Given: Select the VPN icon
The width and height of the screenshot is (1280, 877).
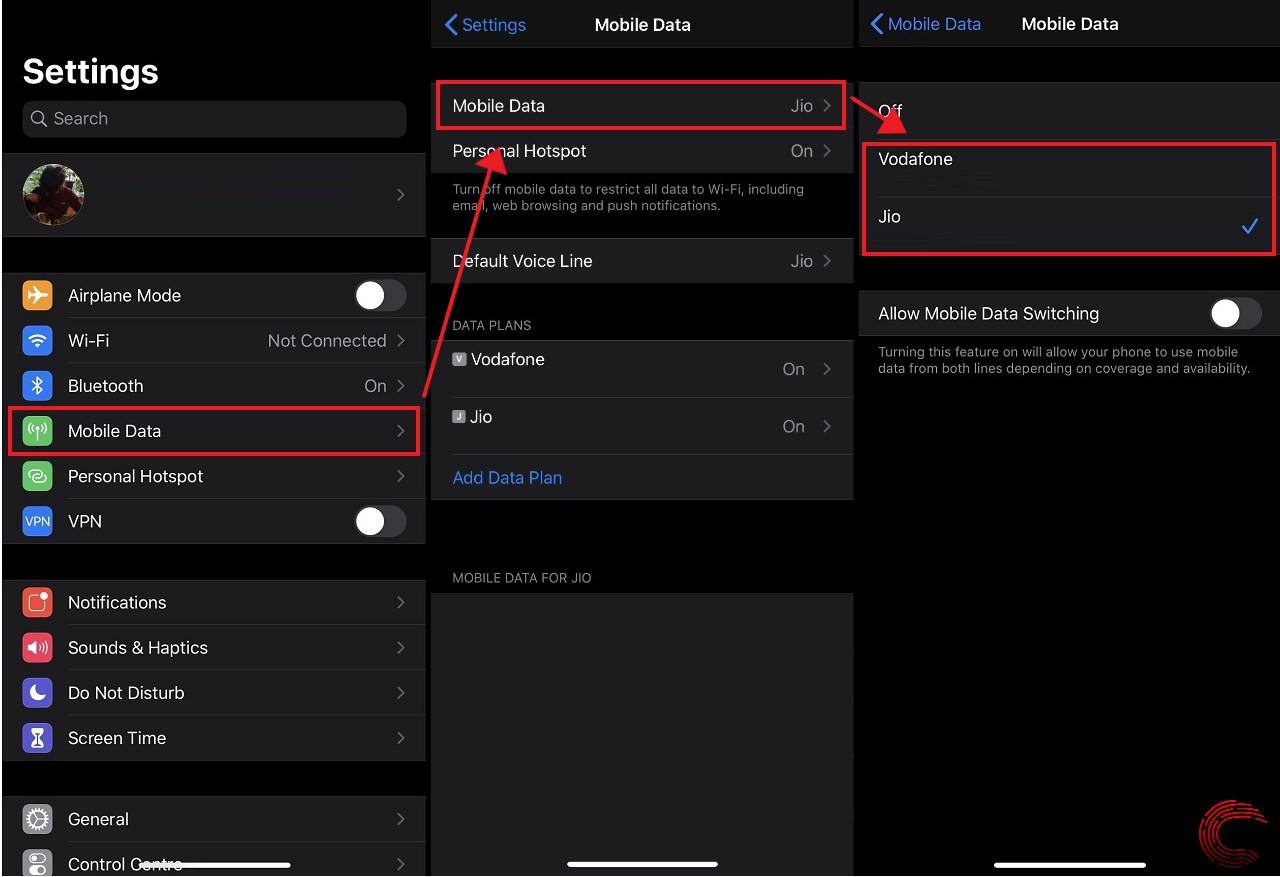Looking at the screenshot, I should tap(37, 521).
